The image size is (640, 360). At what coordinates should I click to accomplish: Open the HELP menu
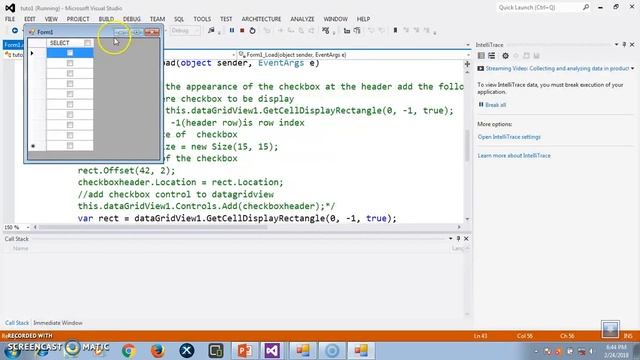coord(363,19)
